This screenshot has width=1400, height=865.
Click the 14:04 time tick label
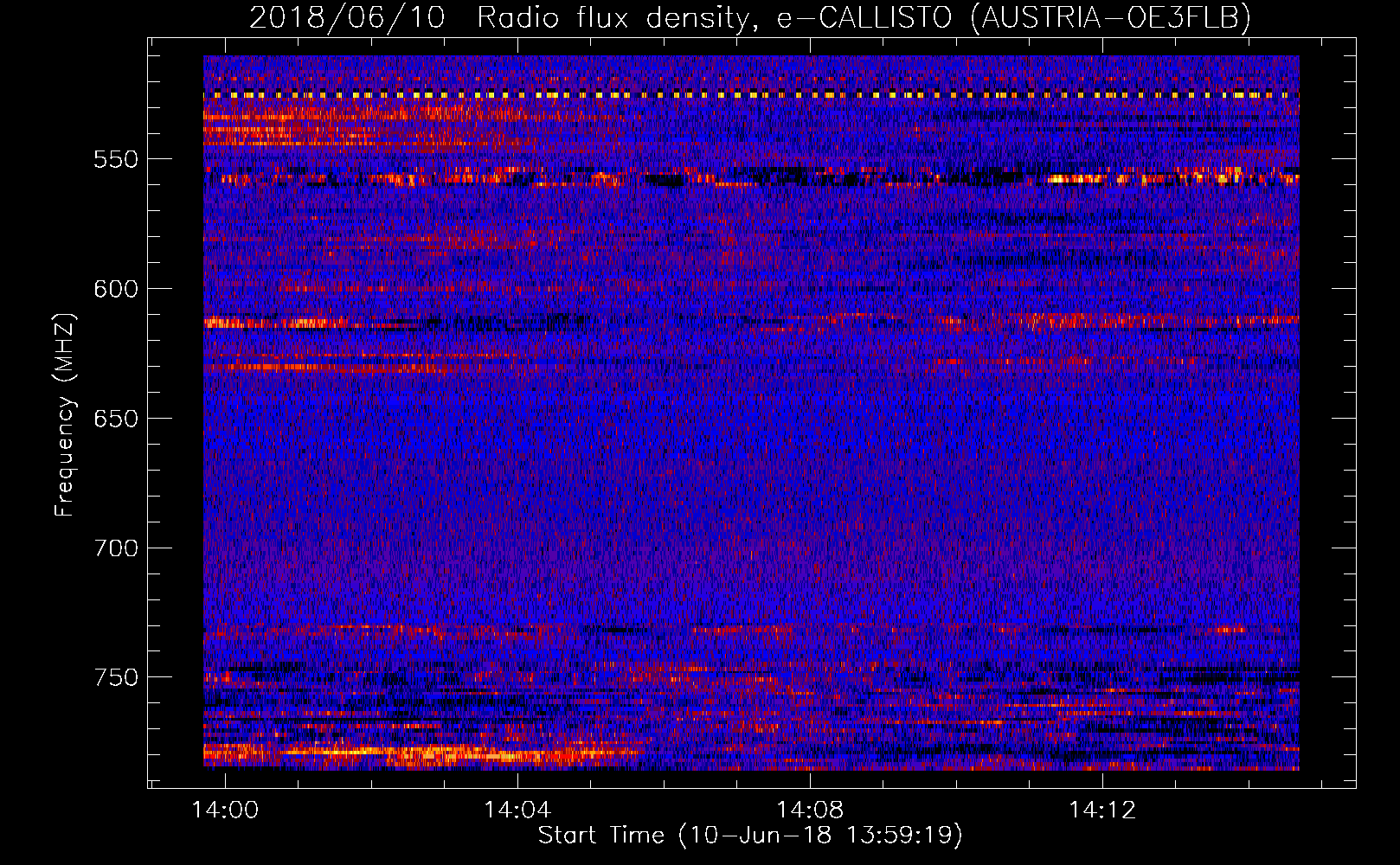click(x=517, y=811)
